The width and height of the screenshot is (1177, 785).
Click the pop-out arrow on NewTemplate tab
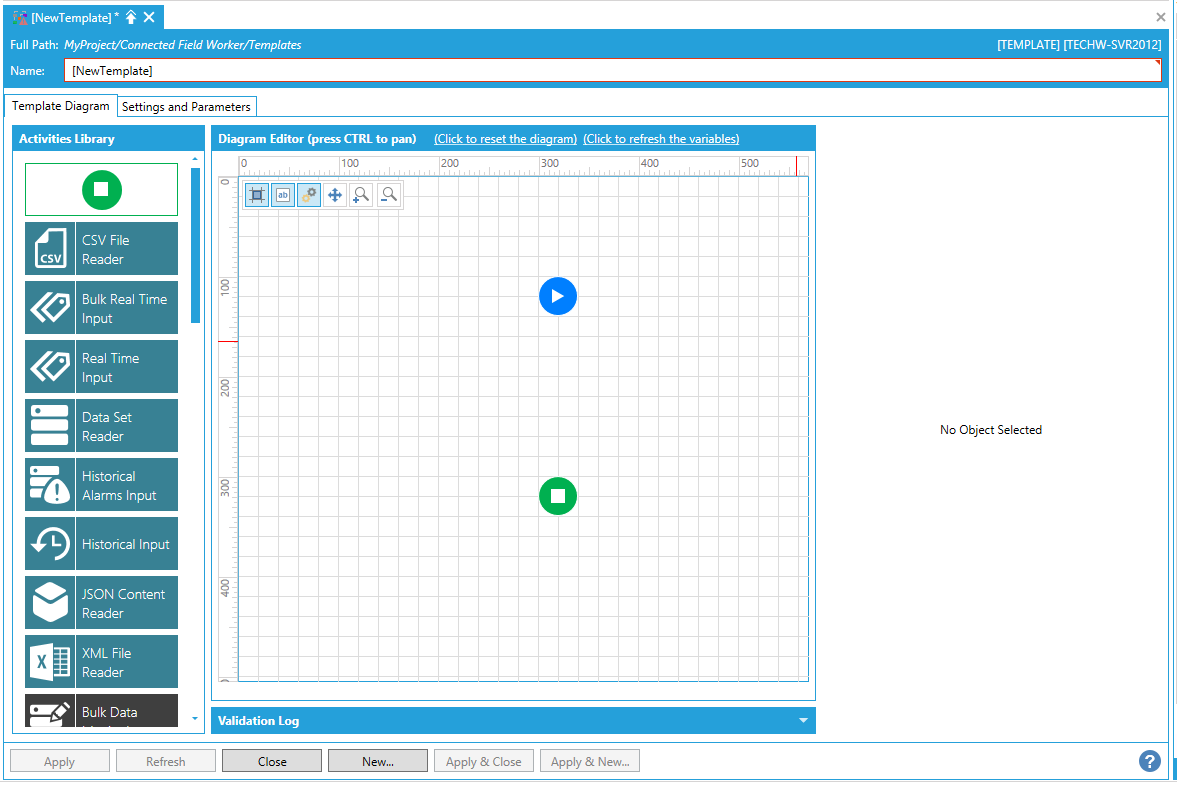131,17
